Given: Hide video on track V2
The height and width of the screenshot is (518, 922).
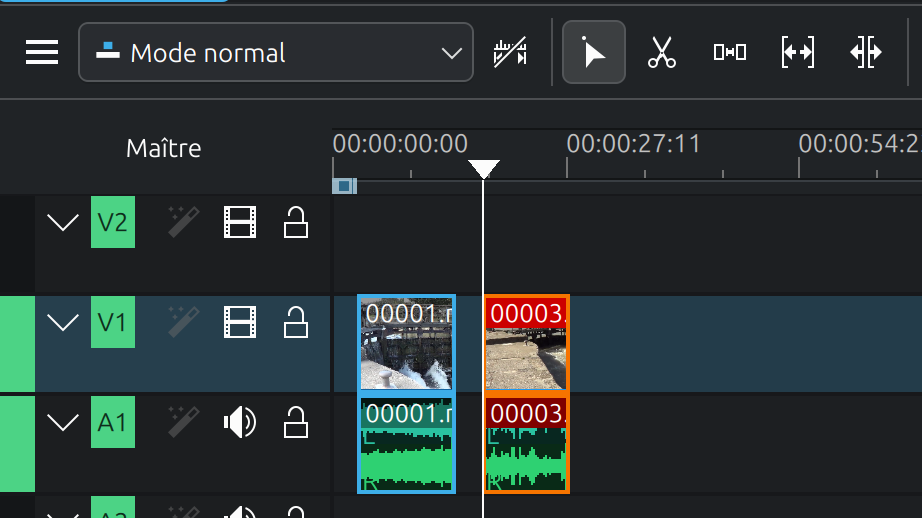Looking at the screenshot, I should 239,222.
